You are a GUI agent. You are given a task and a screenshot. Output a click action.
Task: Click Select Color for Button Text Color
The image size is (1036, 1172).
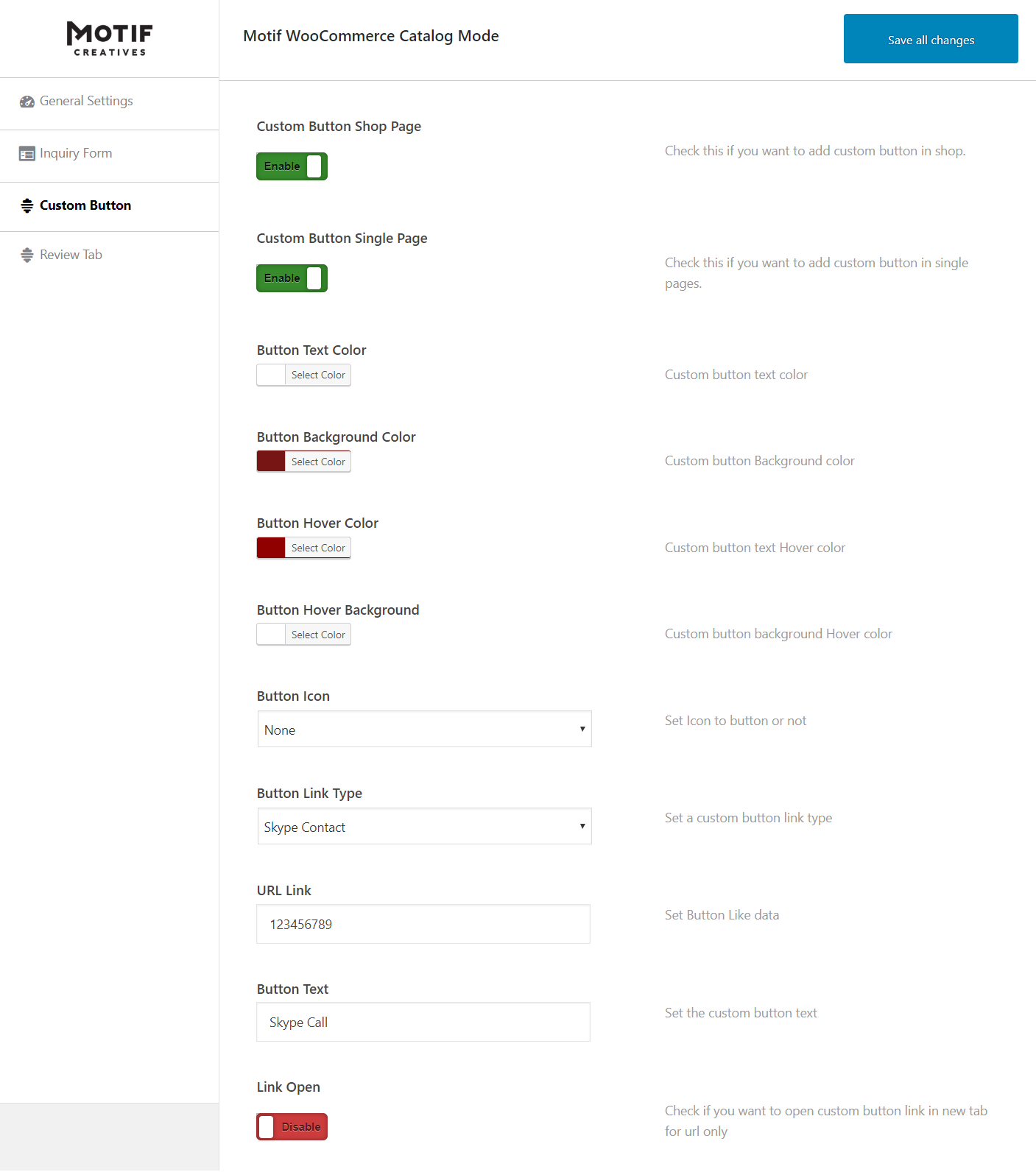click(x=318, y=375)
